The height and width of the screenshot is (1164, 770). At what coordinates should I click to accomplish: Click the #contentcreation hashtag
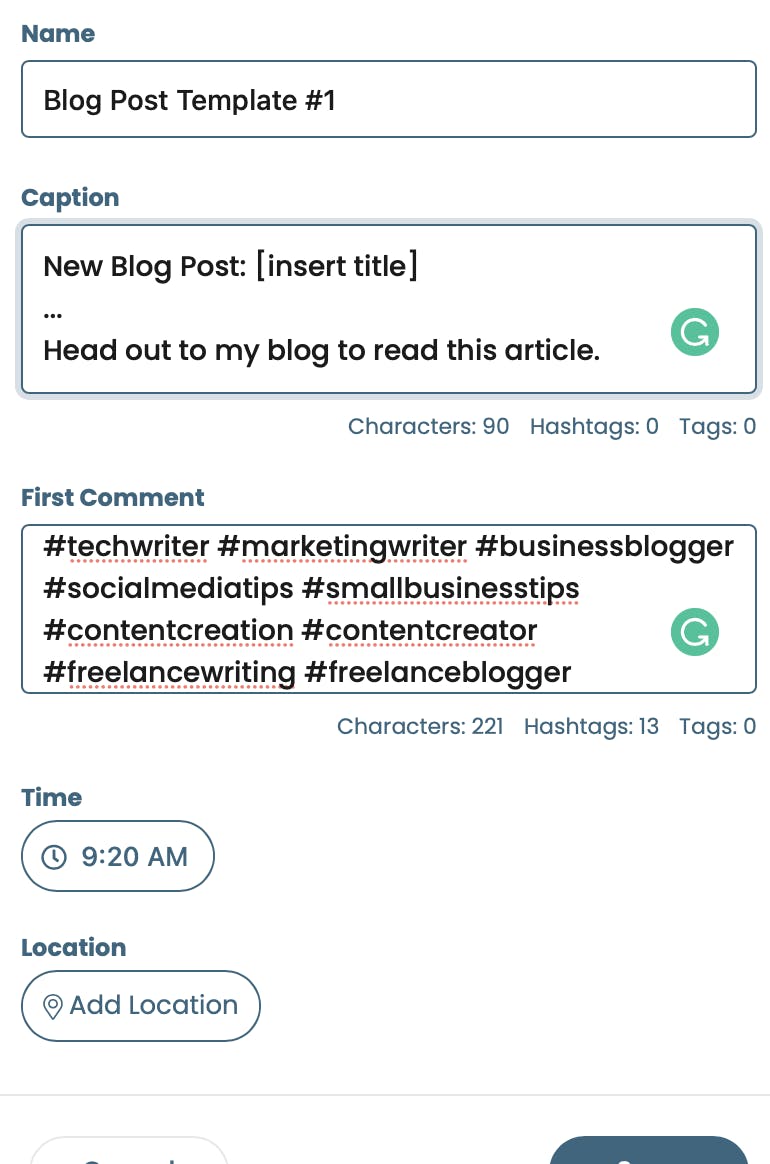coord(170,631)
